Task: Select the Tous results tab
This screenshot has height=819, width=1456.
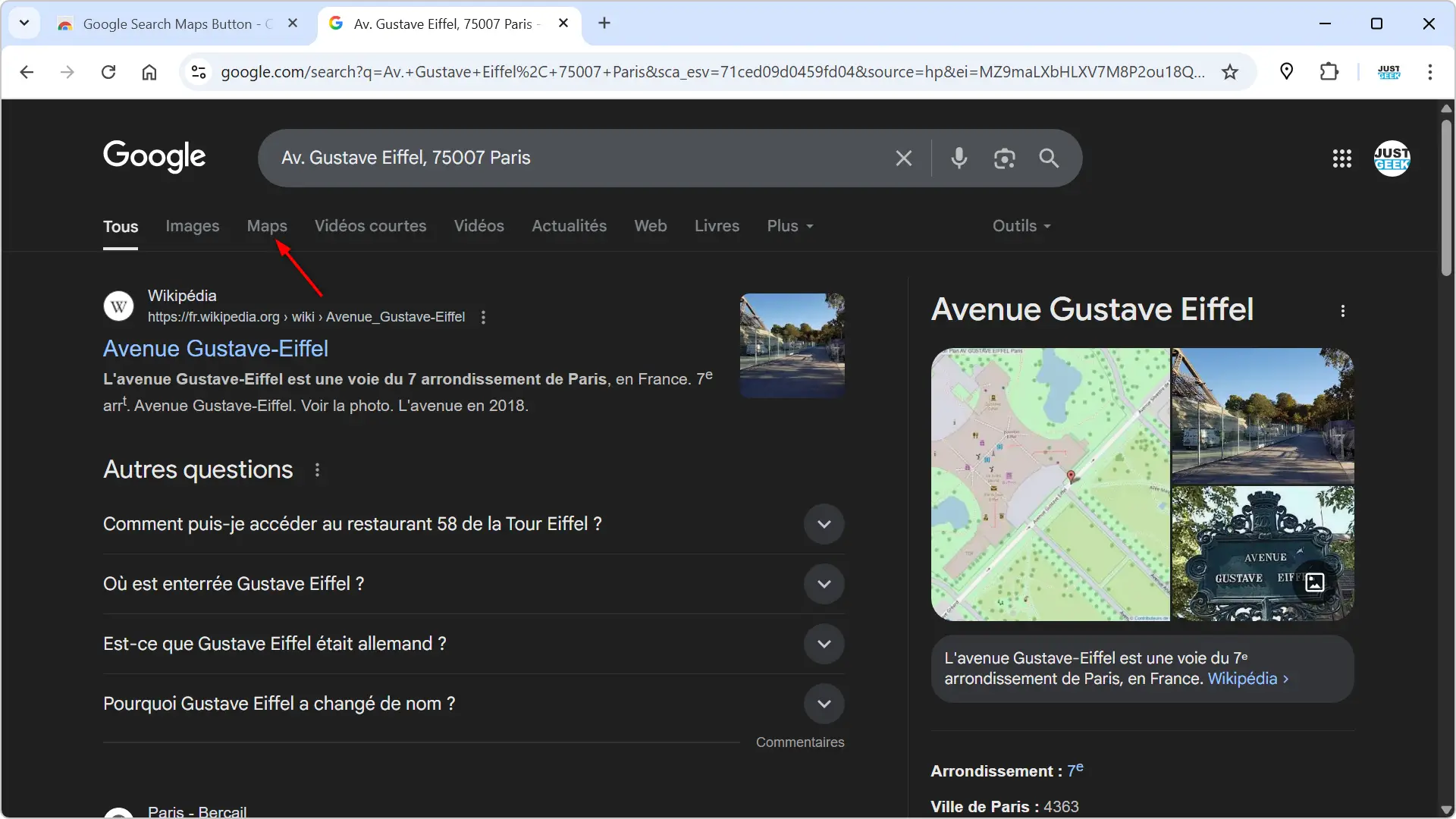Action: (x=121, y=227)
